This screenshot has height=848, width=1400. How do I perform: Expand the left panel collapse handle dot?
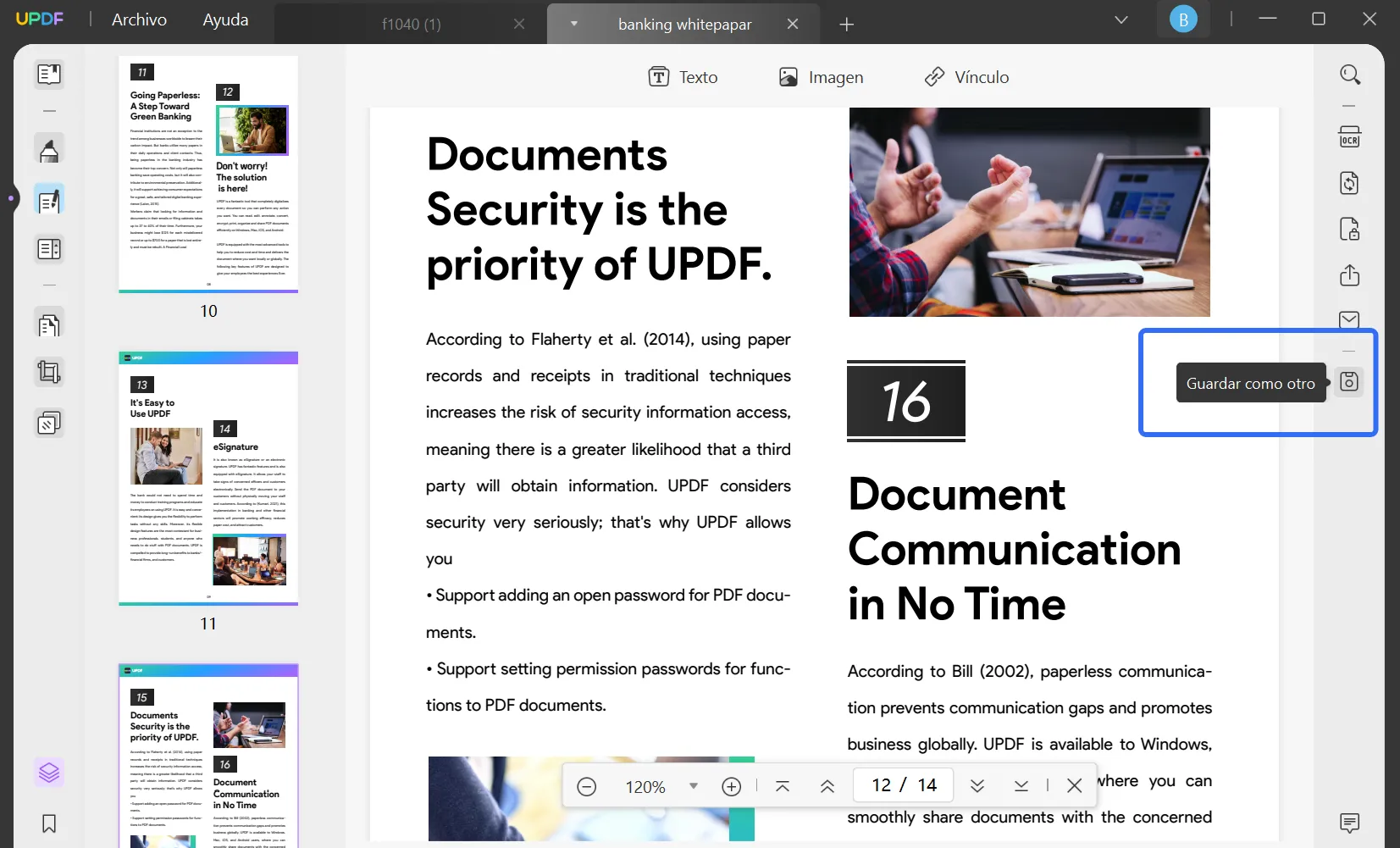tap(11, 199)
